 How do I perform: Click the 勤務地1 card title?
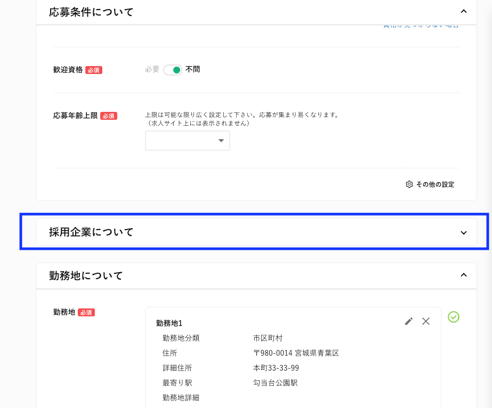[169, 323]
